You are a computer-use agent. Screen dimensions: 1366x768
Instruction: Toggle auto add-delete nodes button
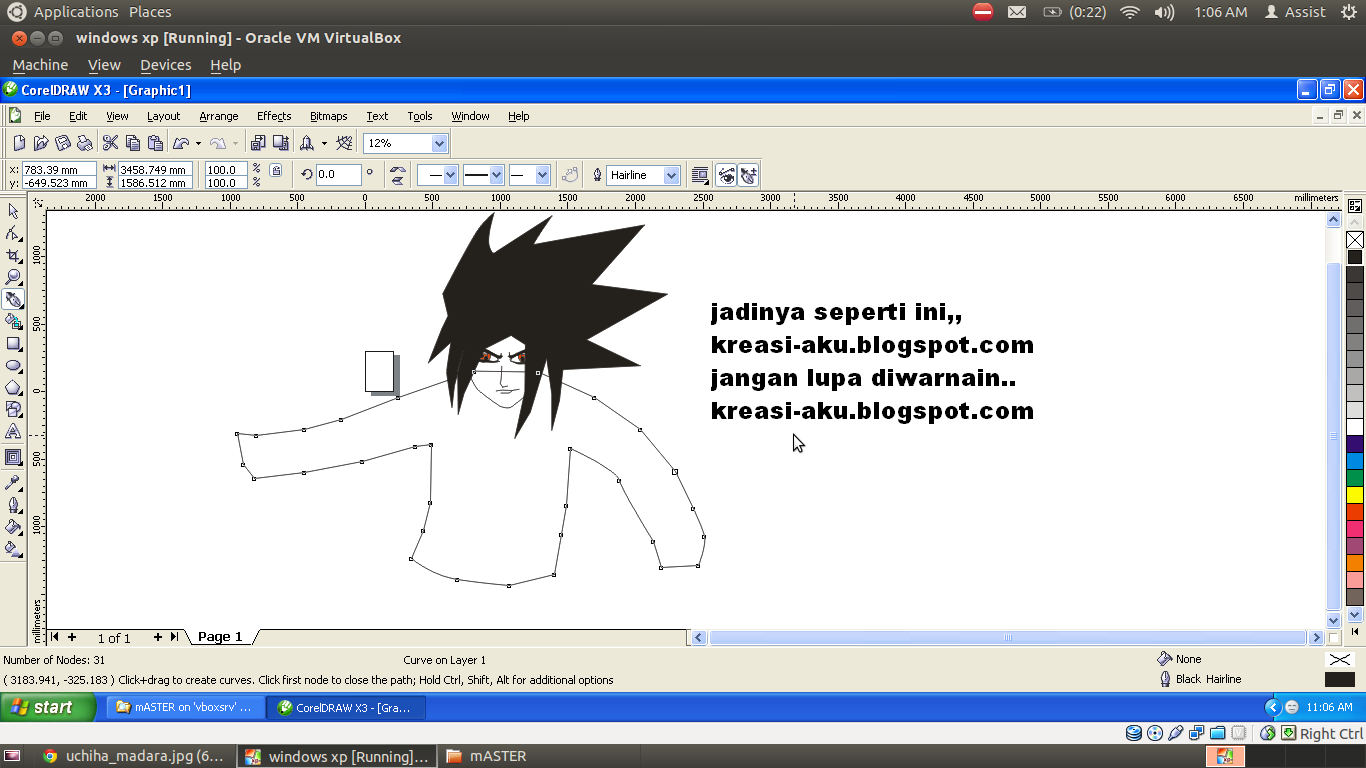pos(748,175)
